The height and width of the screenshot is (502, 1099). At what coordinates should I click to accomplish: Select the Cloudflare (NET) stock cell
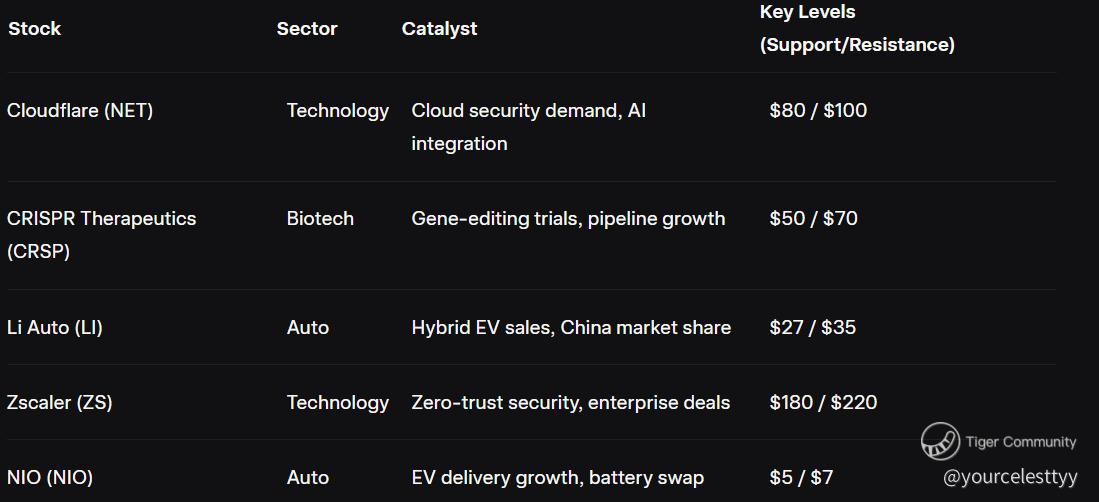[80, 111]
